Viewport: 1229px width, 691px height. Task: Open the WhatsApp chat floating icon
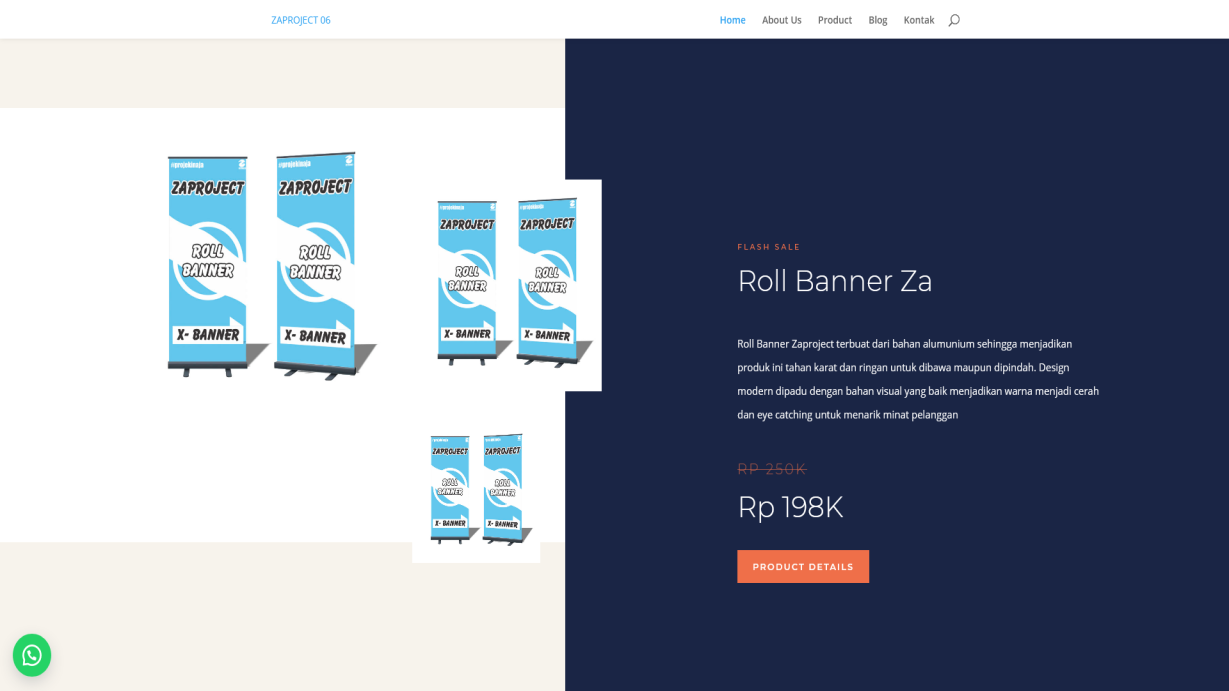(x=32, y=655)
